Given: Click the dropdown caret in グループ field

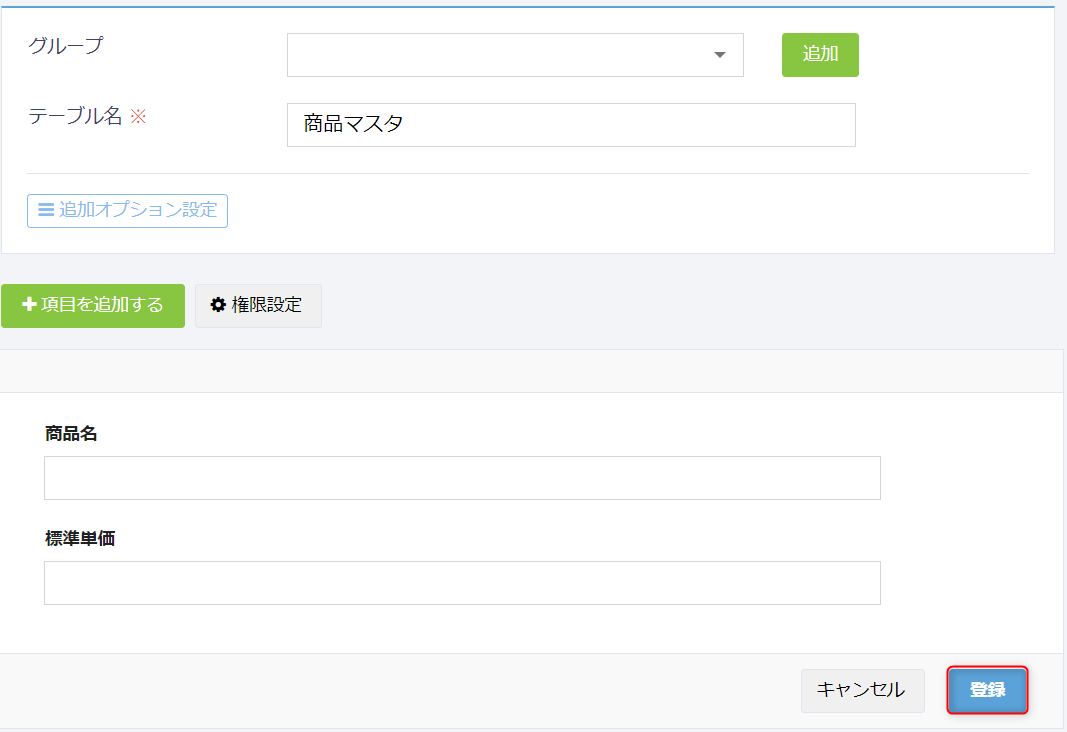Looking at the screenshot, I should pyautogui.click(x=720, y=55).
